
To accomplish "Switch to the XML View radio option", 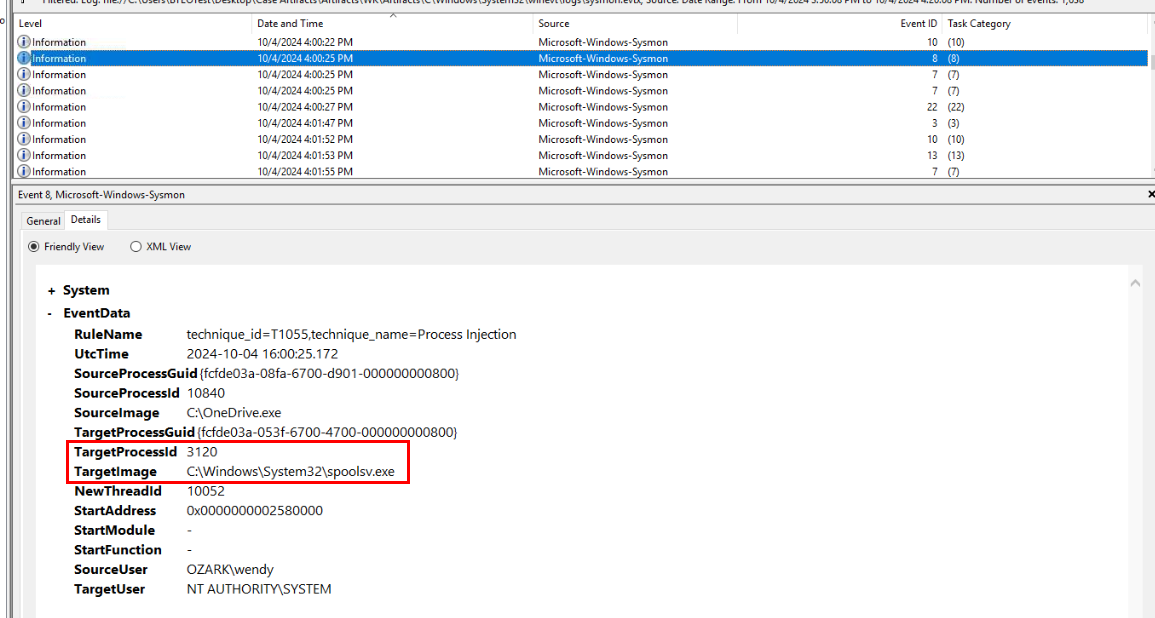I will 136,247.
